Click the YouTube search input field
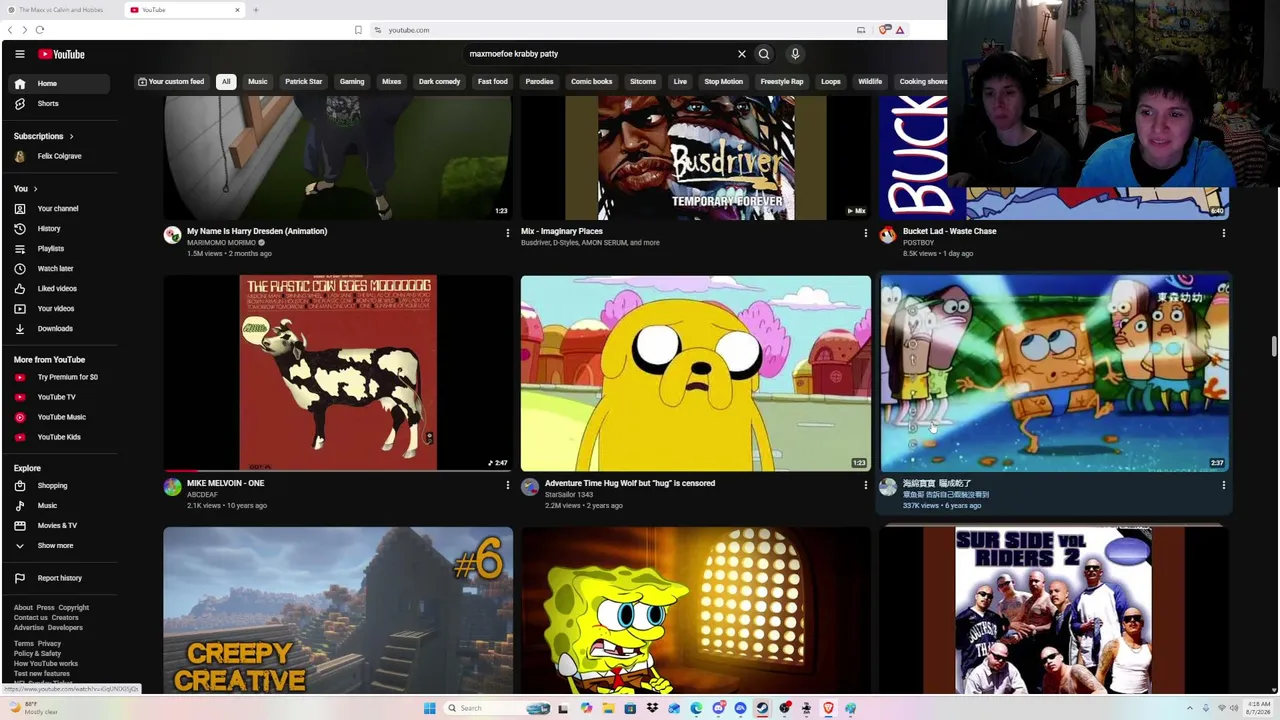The height and width of the screenshot is (720, 1280). pos(600,54)
